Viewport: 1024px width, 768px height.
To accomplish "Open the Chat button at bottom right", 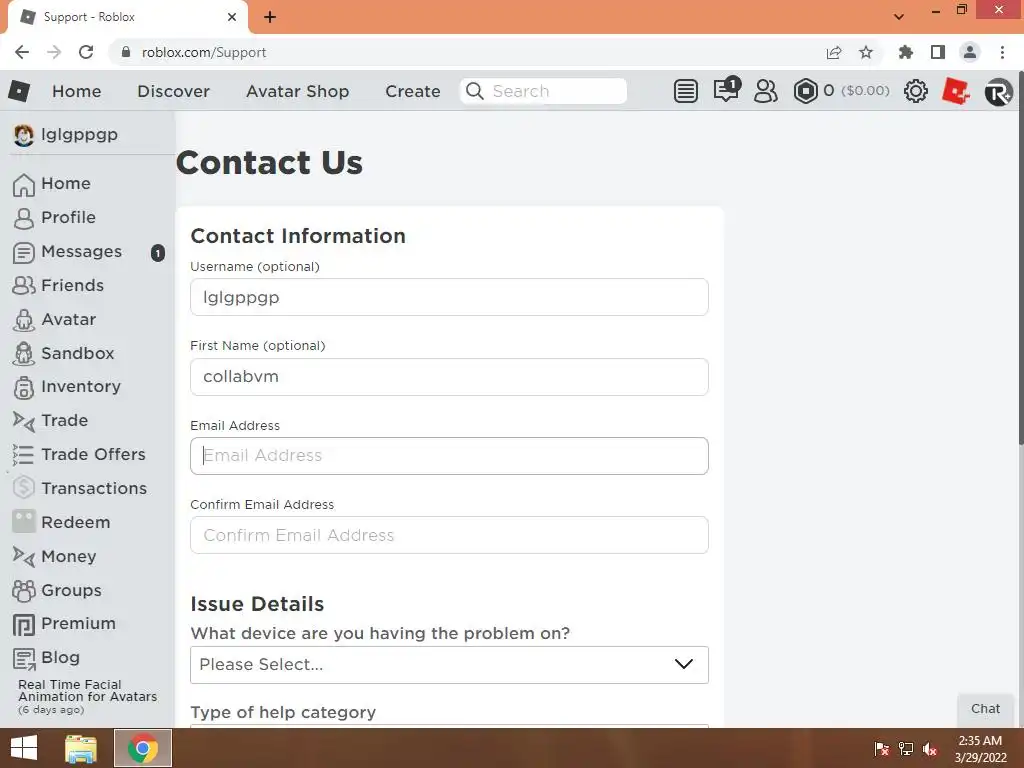I will (x=985, y=709).
